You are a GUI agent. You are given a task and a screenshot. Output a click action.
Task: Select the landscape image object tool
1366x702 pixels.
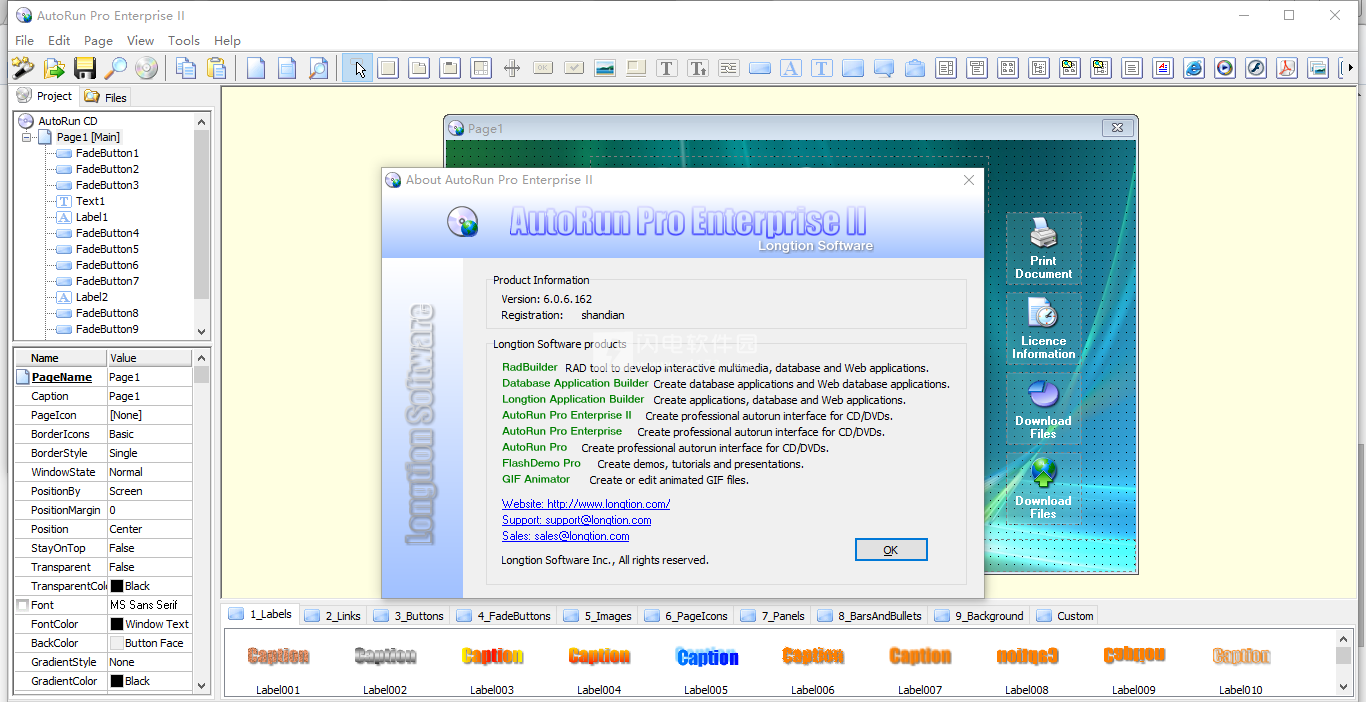tap(605, 68)
